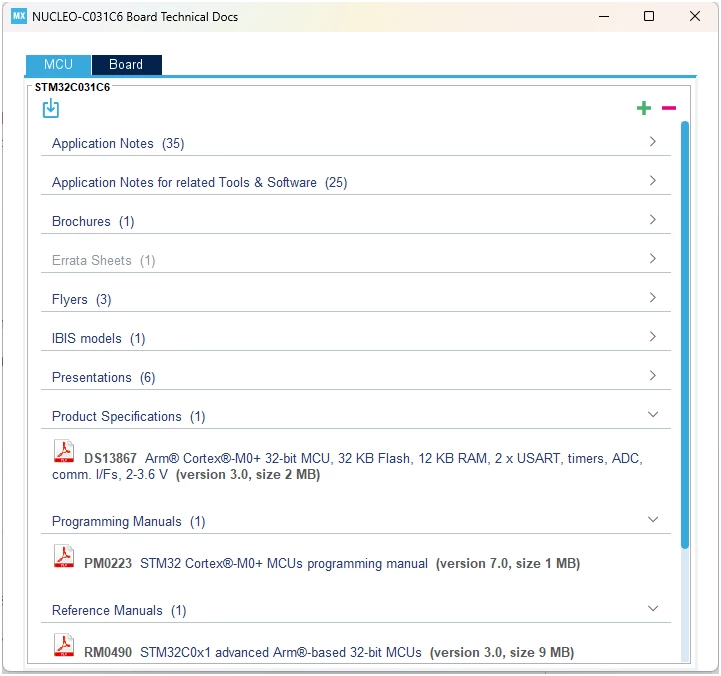This screenshot has width=721, height=676.
Task: Select the Reference Manuals (1) heading
Action: point(119,611)
